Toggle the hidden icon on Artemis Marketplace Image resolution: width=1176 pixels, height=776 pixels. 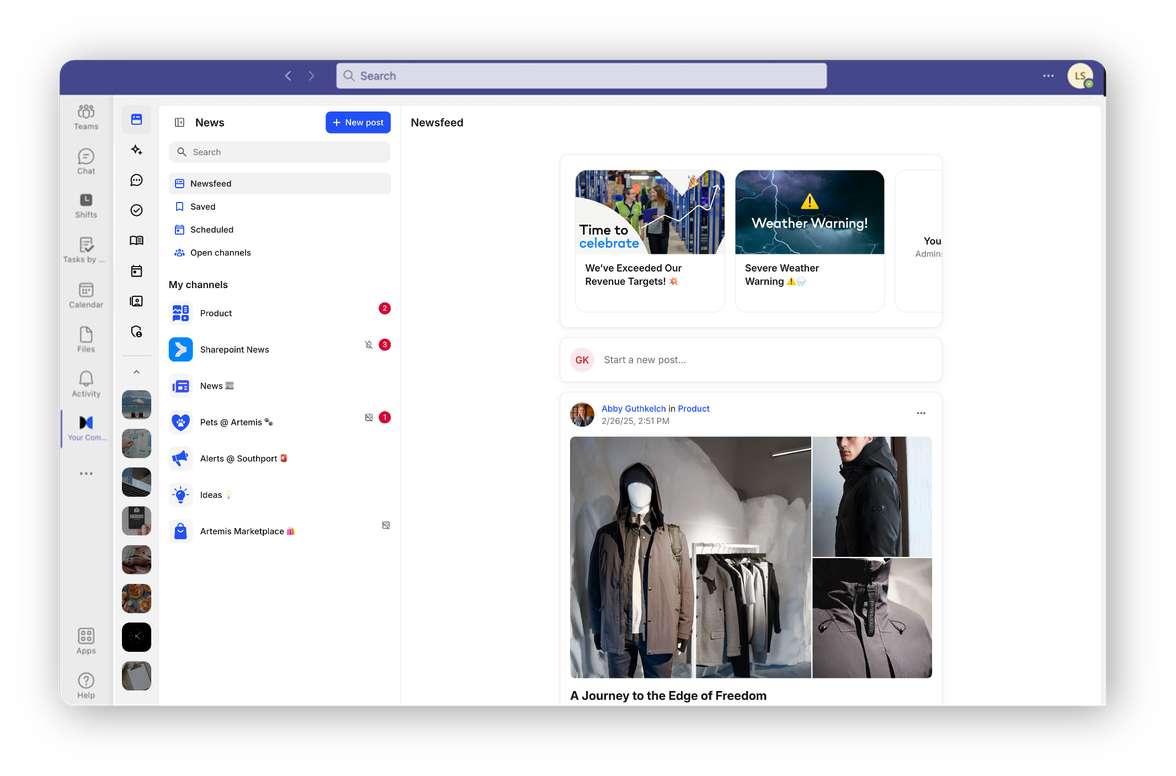tap(386, 526)
